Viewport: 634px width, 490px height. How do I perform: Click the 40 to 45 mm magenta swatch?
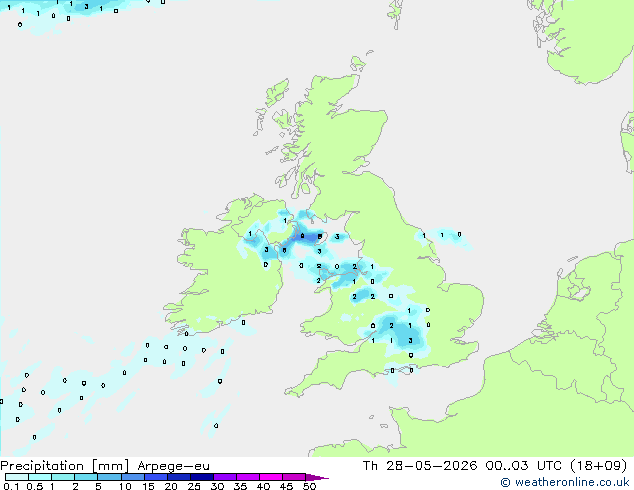pos(271,477)
